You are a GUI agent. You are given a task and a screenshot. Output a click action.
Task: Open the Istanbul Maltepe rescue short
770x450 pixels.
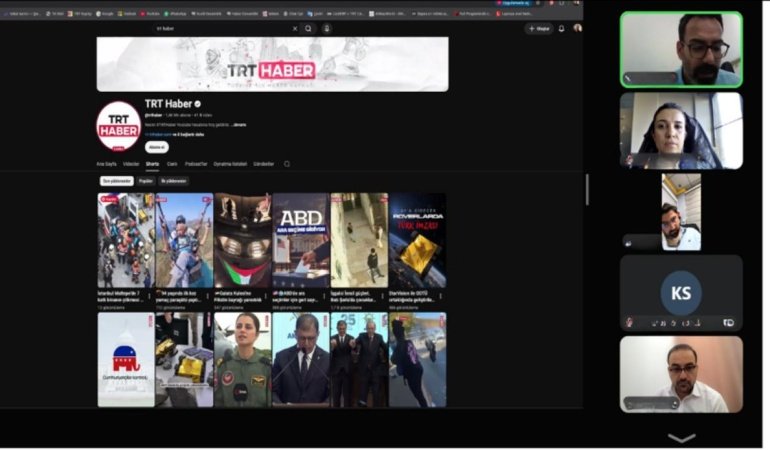[126, 240]
